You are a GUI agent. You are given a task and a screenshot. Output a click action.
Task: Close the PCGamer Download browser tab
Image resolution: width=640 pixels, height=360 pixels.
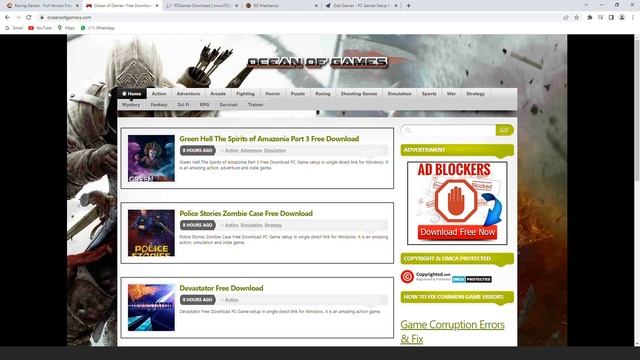click(236, 6)
